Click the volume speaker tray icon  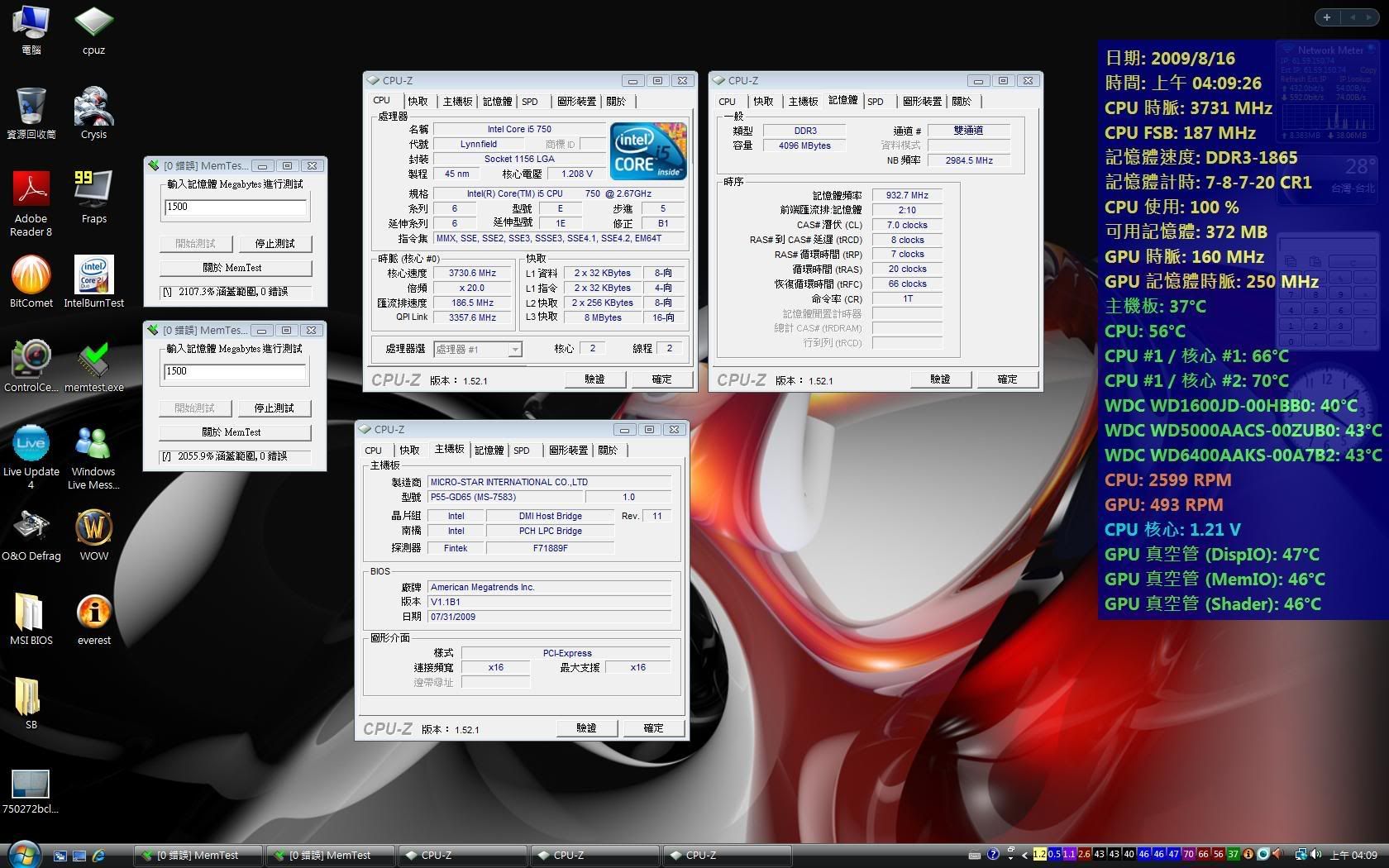(x=1316, y=855)
